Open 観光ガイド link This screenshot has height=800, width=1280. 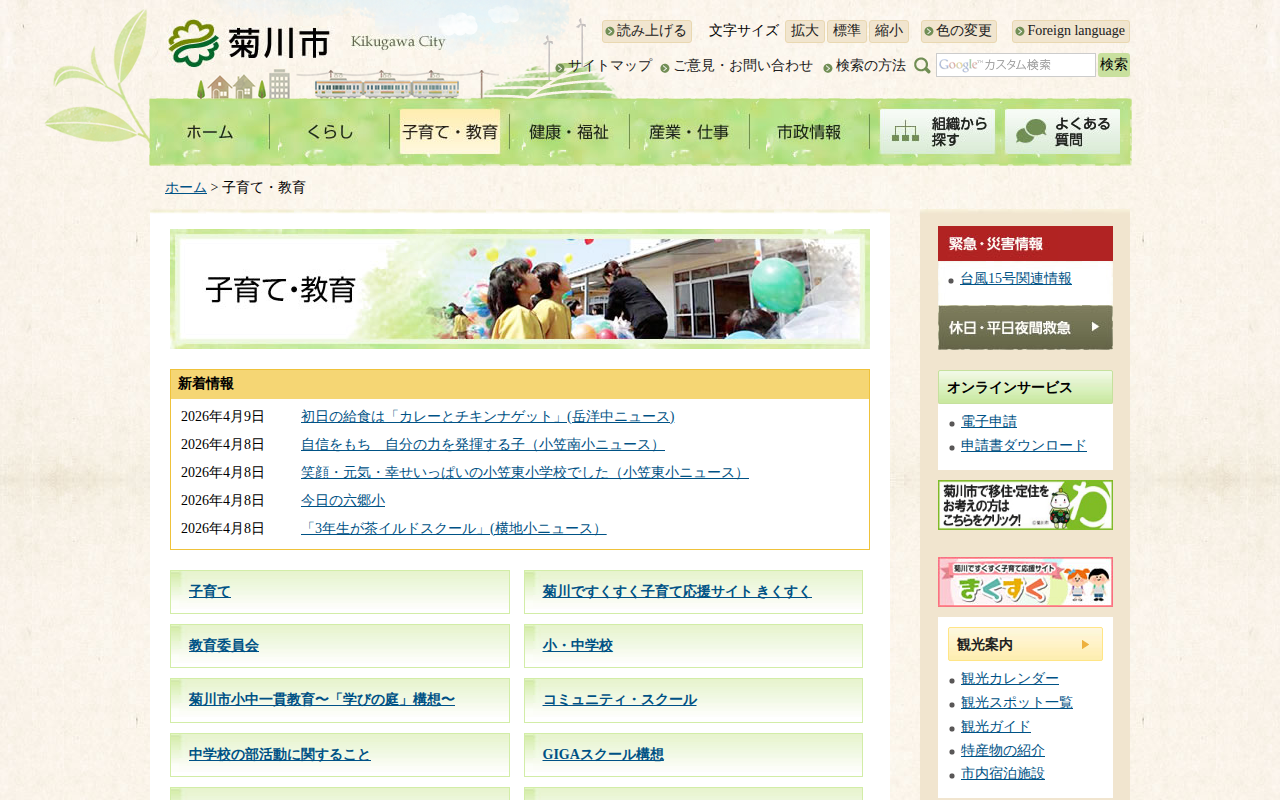click(x=996, y=727)
